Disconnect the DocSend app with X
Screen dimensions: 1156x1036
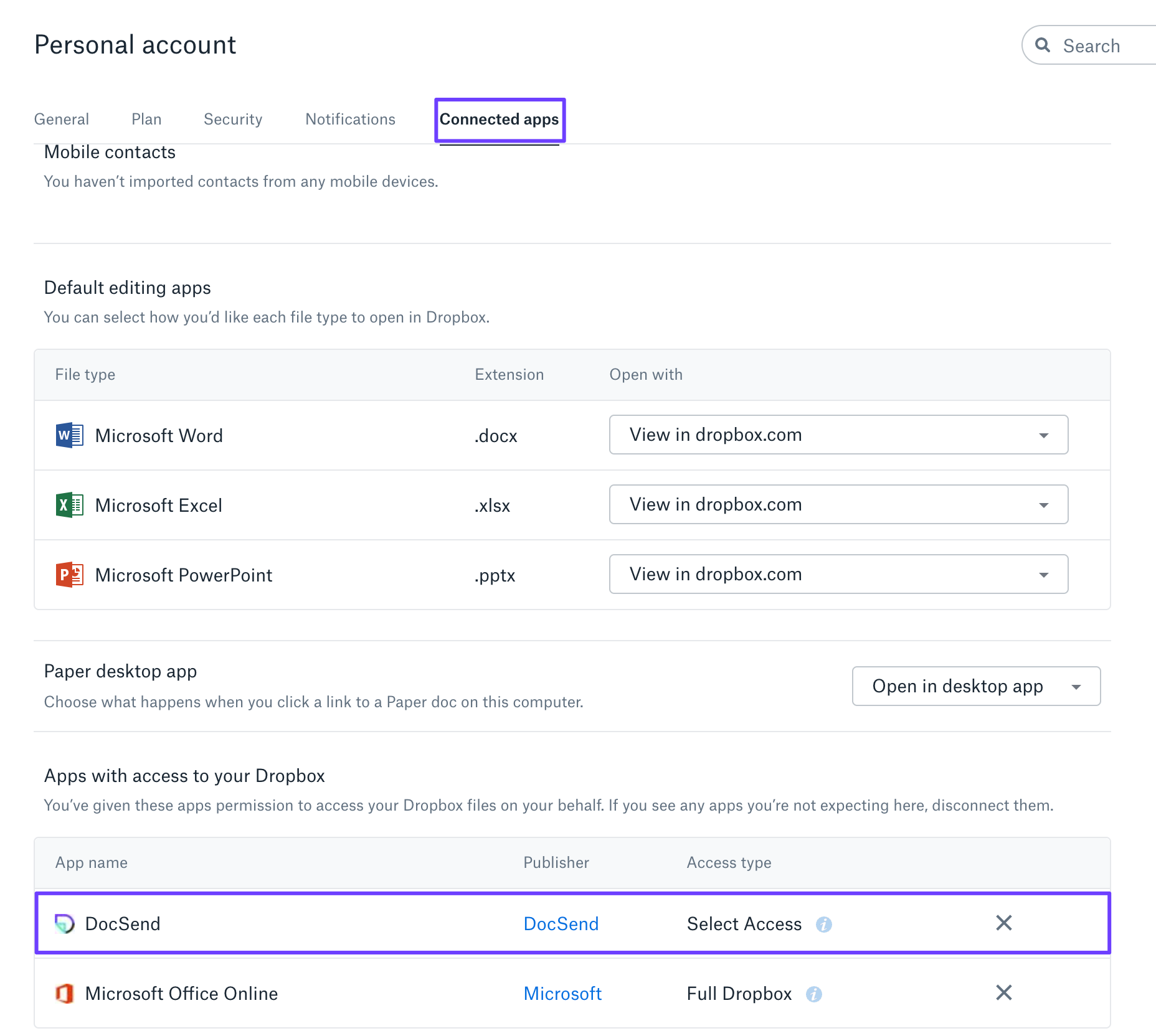[x=1003, y=923]
